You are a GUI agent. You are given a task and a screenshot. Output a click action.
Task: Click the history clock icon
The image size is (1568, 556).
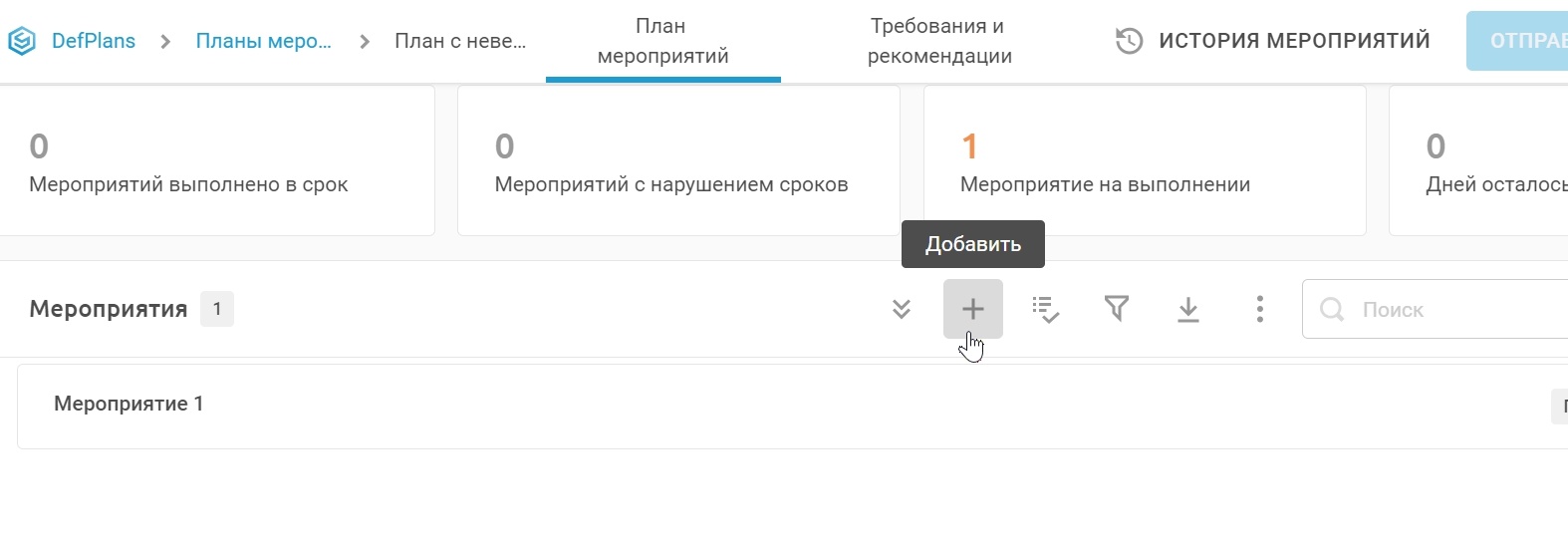1129,41
